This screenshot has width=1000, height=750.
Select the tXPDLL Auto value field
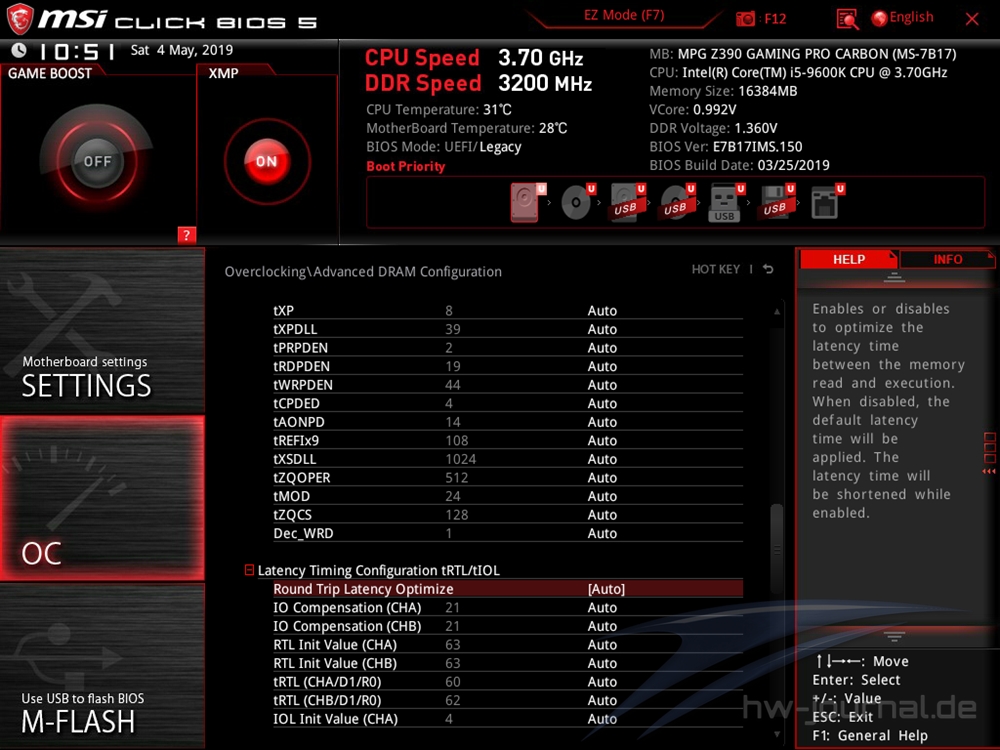602,329
